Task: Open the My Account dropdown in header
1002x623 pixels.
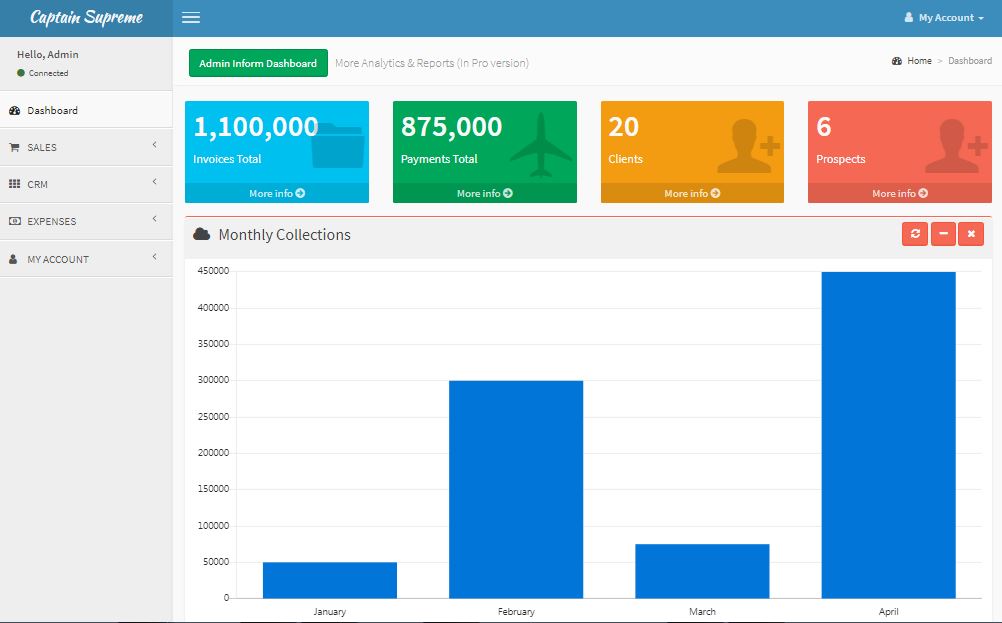Action: click(x=943, y=18)
